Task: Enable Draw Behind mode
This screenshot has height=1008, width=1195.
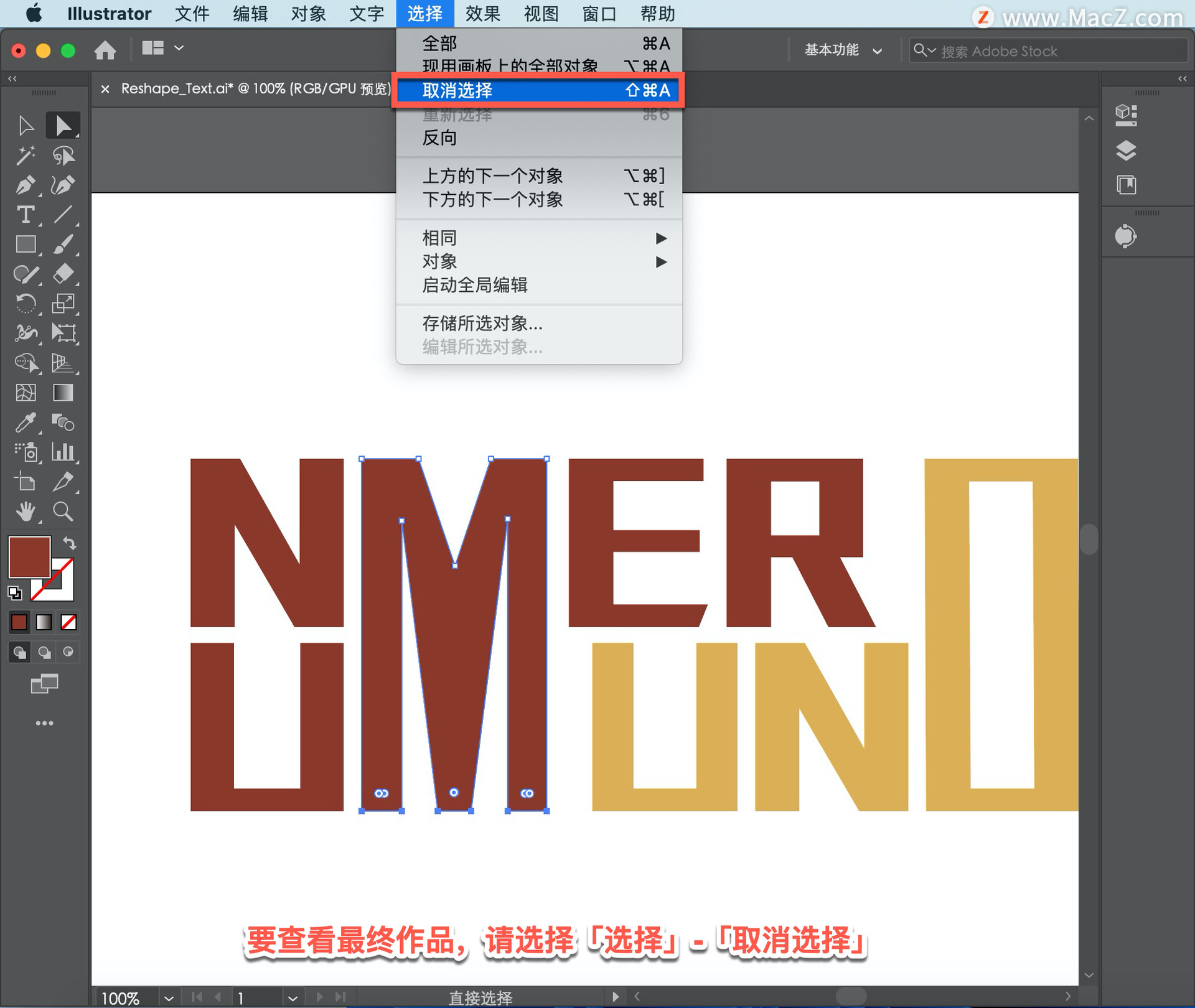Action: (x=44, y=652)
